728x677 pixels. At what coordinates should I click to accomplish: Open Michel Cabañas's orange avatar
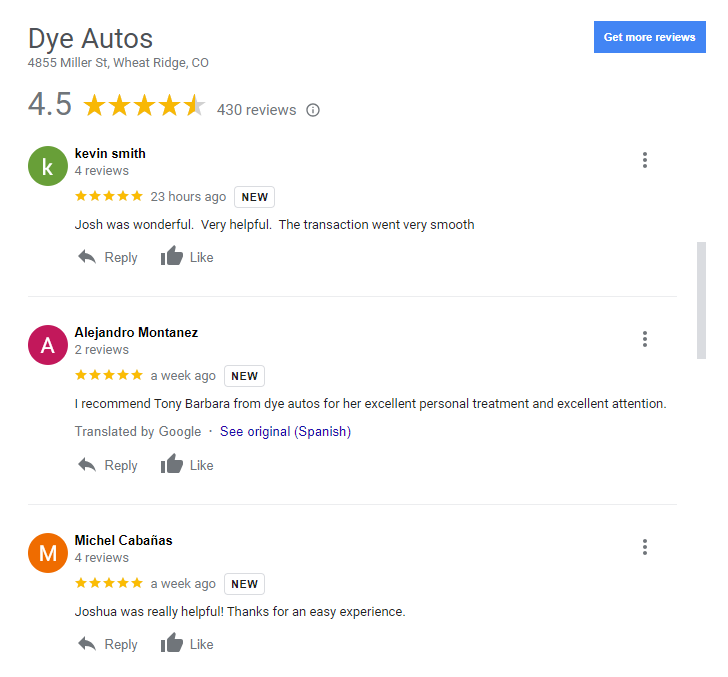48,553
